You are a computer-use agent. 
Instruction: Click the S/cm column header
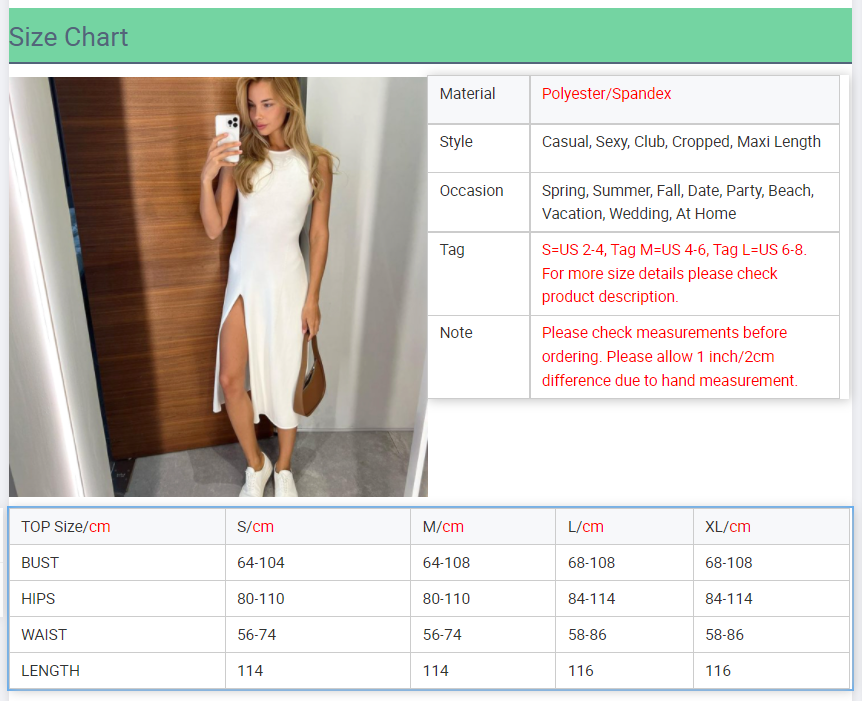(255, 527)
